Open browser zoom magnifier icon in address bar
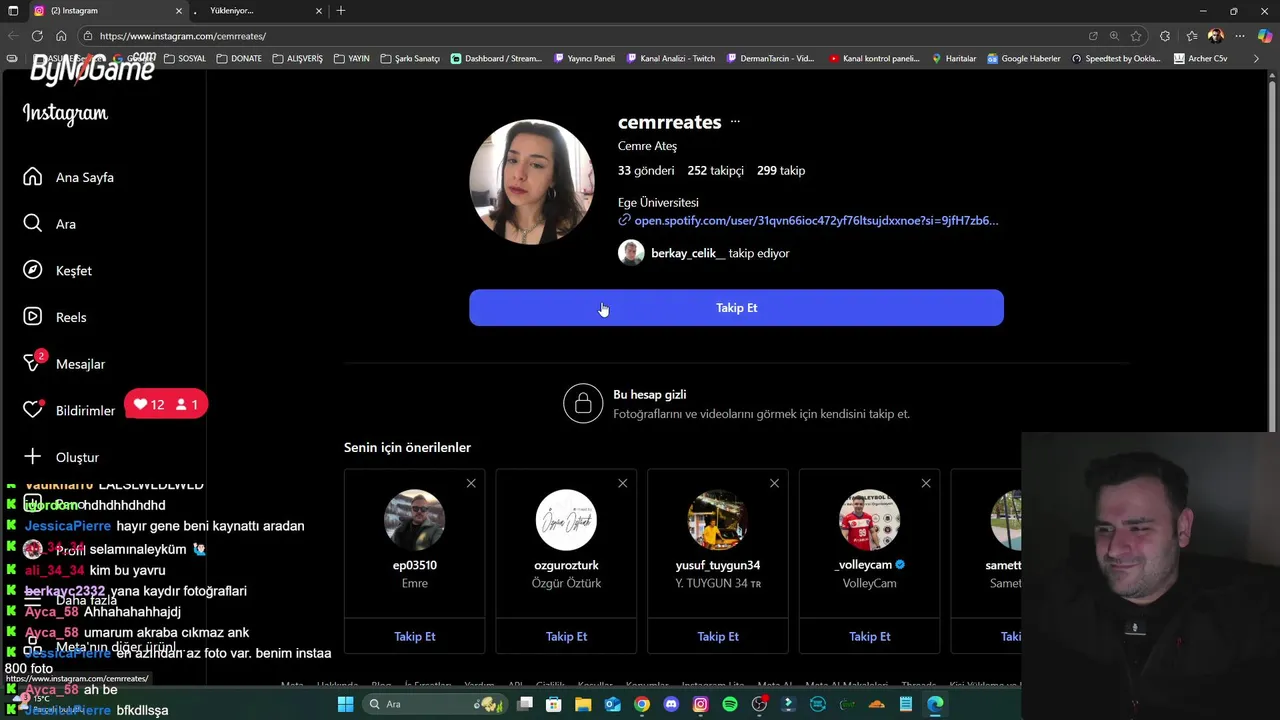The image size is (1280, 720). 1114,36
